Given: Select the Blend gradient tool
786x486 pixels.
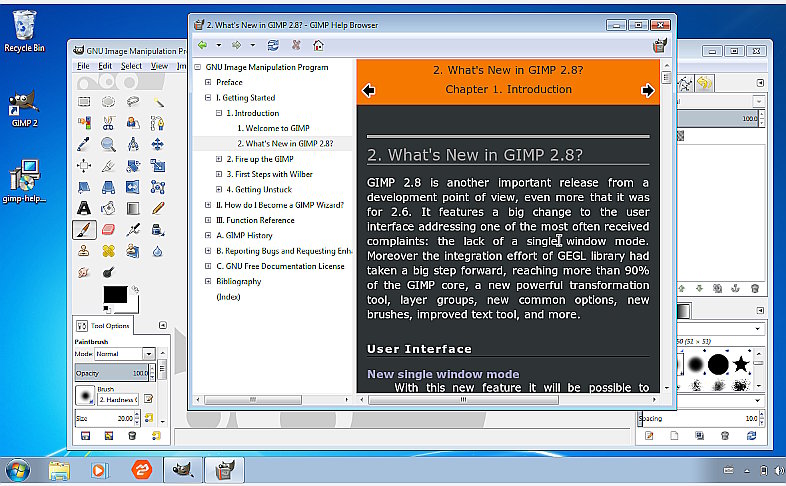Looking at the screenshot, I should coord(133,208).
